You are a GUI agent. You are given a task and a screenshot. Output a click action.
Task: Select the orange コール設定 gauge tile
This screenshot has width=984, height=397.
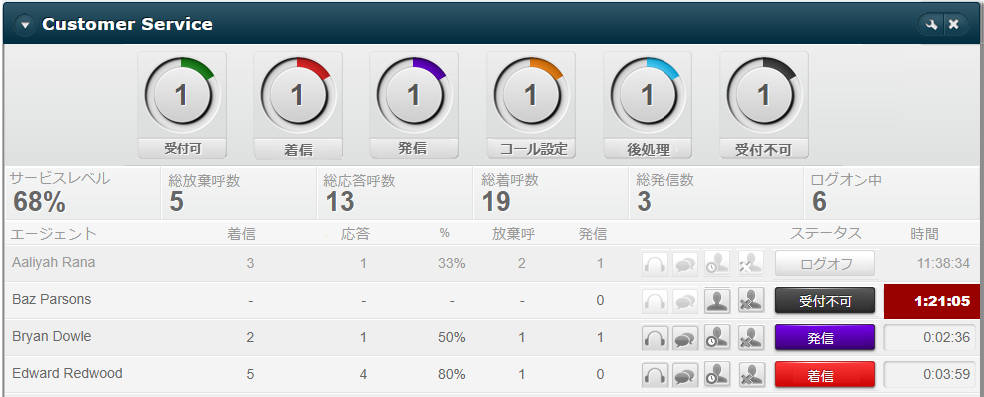point(531,105)
